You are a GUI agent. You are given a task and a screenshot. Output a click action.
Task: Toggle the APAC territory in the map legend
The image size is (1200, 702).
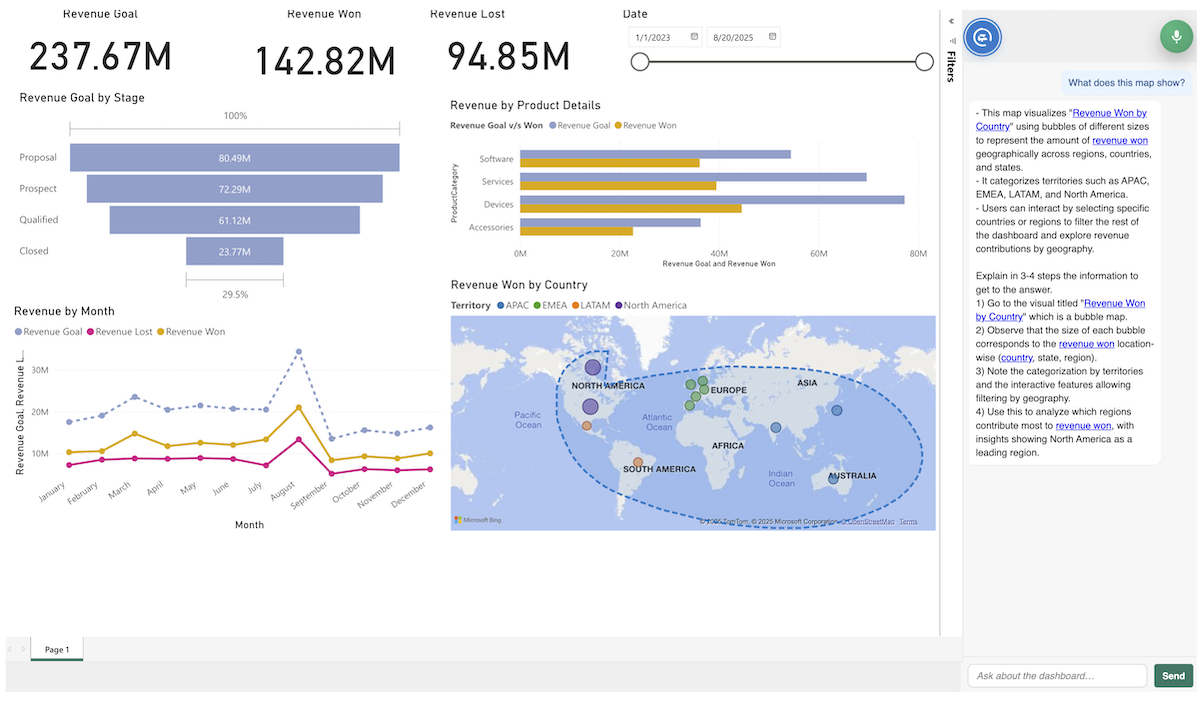[514, 305]
